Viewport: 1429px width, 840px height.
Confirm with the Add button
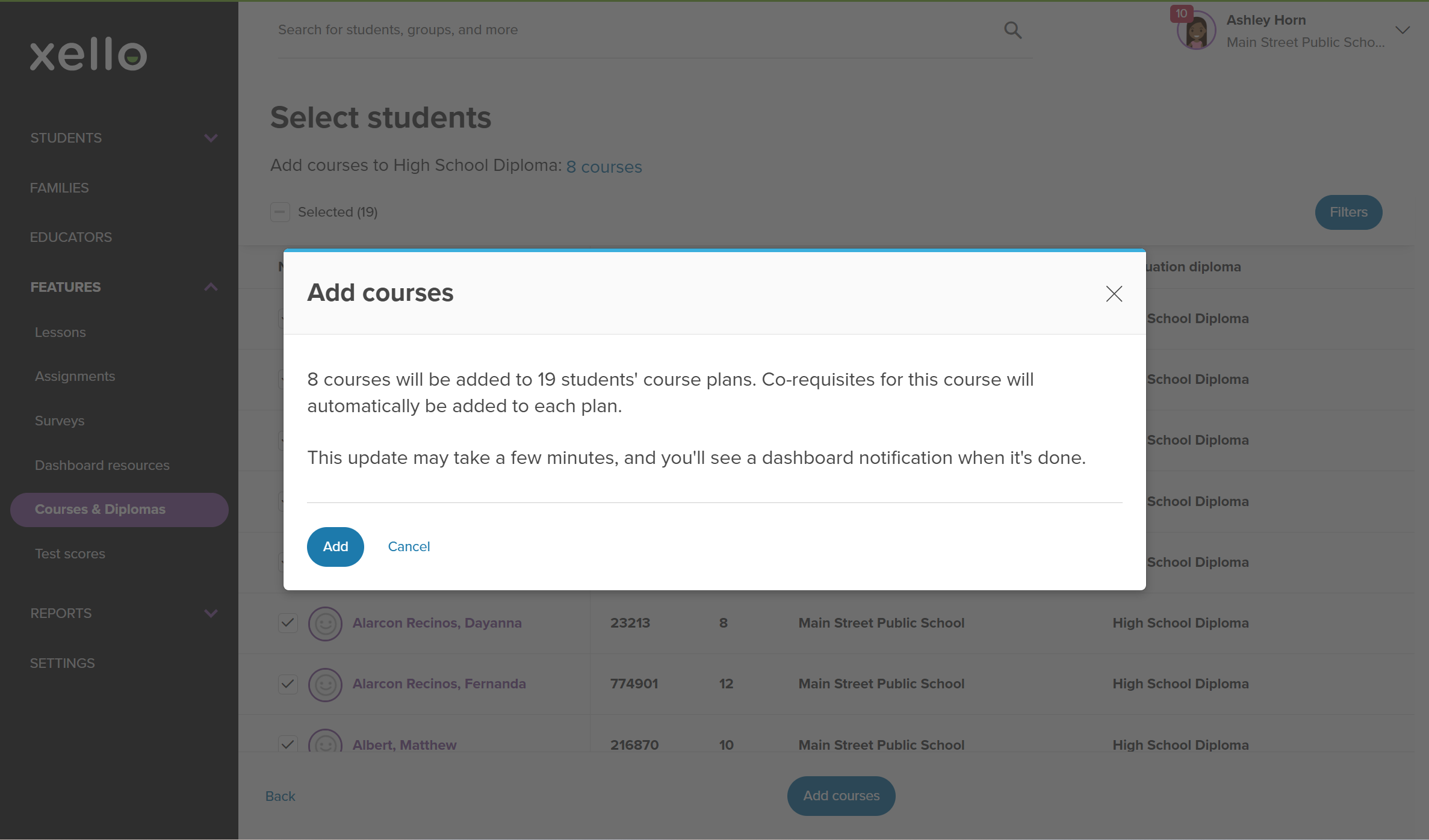(335, 546)
